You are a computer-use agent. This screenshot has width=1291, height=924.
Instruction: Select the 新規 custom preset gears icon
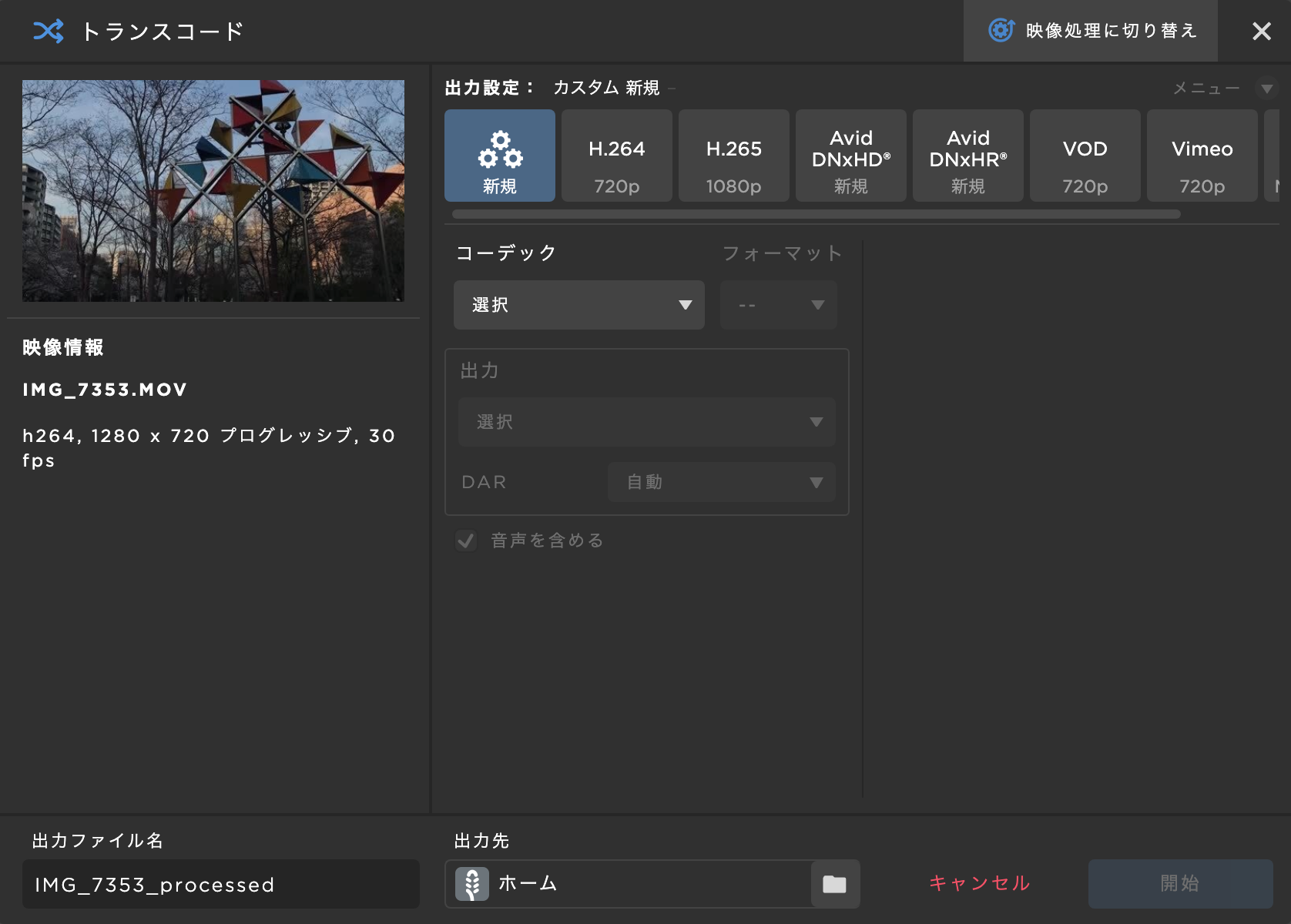(x=500, y=149)
